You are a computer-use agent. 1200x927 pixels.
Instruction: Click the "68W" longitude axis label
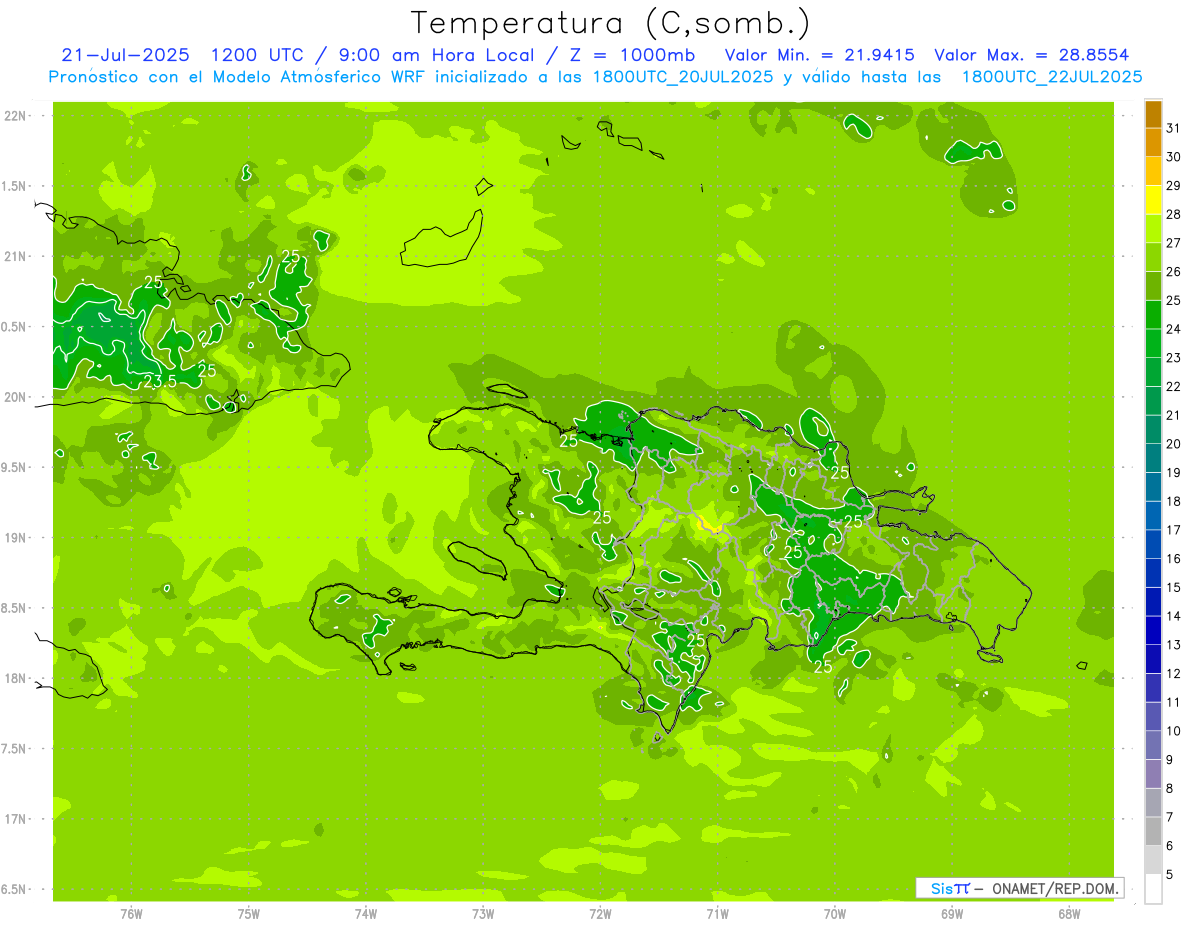tap(1069, 914)
